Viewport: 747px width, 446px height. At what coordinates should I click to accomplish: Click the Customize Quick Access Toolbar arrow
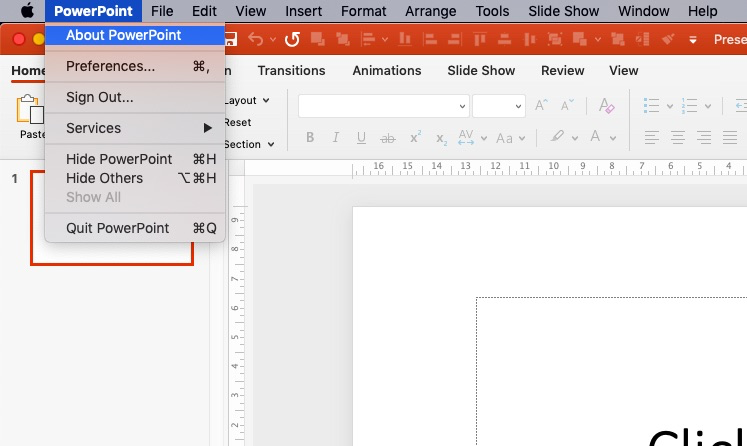[x=693, y=40]
